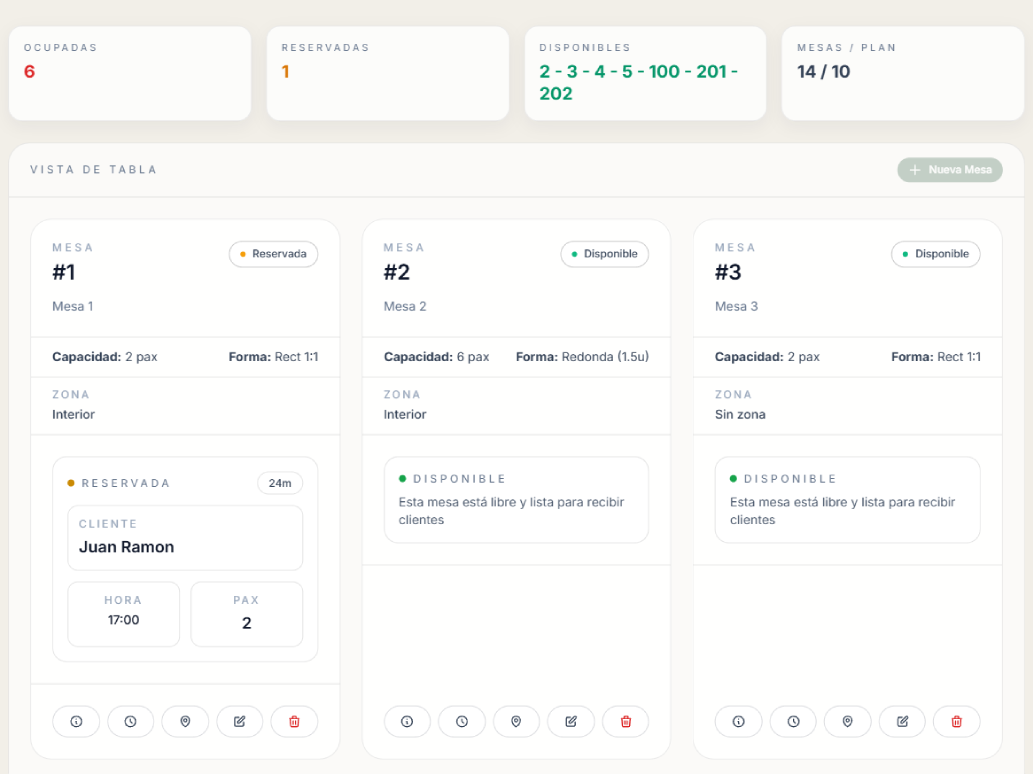The image size is (1033, 774).
Task: Edit Mesa #3 using the pencil icon
Action: click(x=902, y=721)
